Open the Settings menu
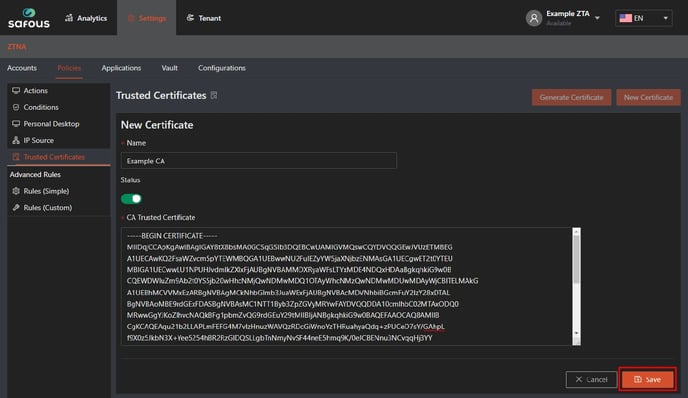The height and width of the screenshot is (398, 688). point(147,18)
